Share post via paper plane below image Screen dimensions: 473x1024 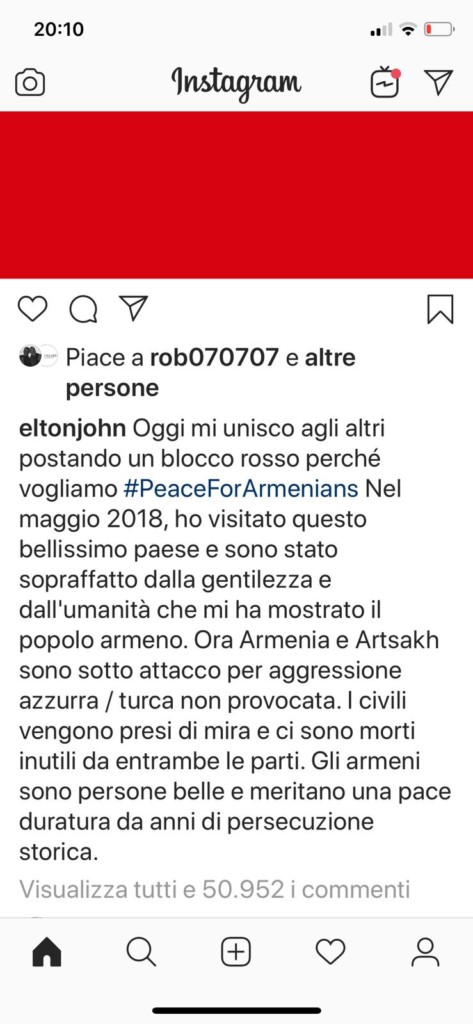[x=133, y=308]
